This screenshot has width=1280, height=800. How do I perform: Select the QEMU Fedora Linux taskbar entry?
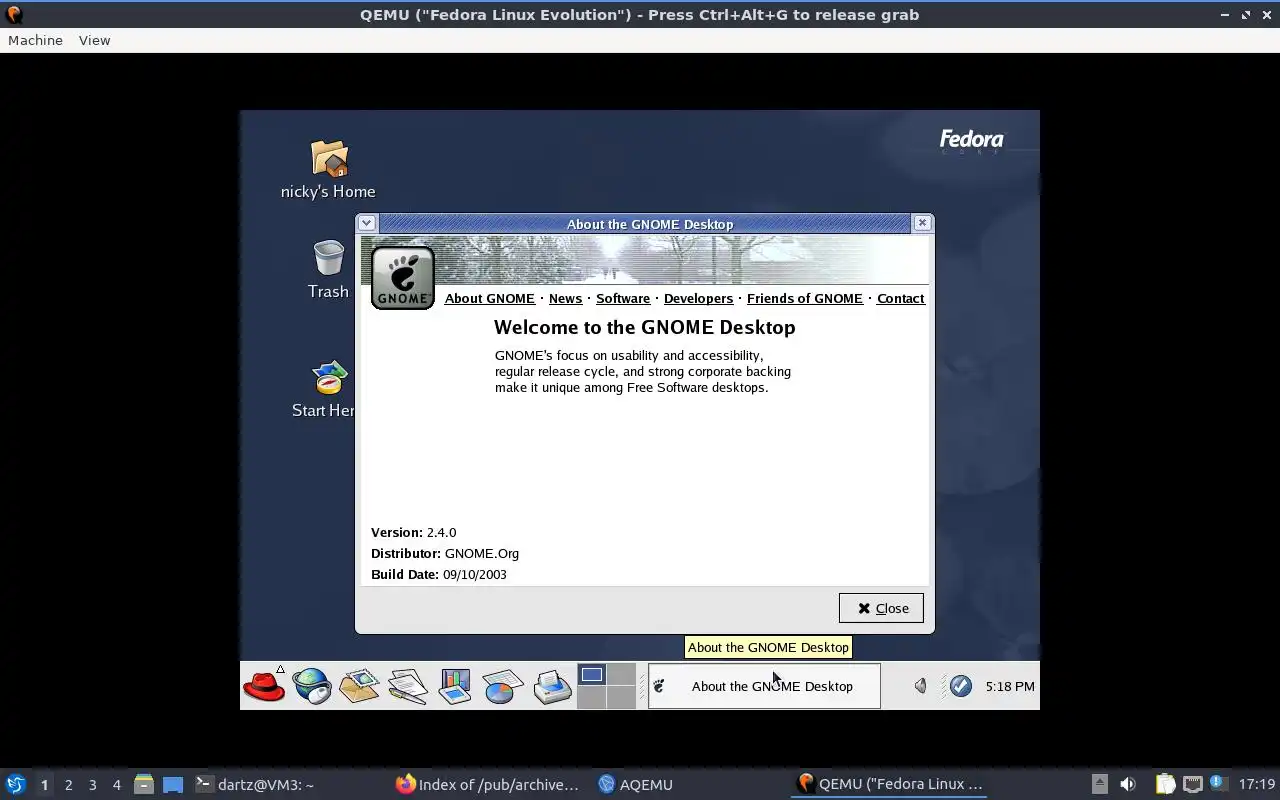(x=890, y=784)
